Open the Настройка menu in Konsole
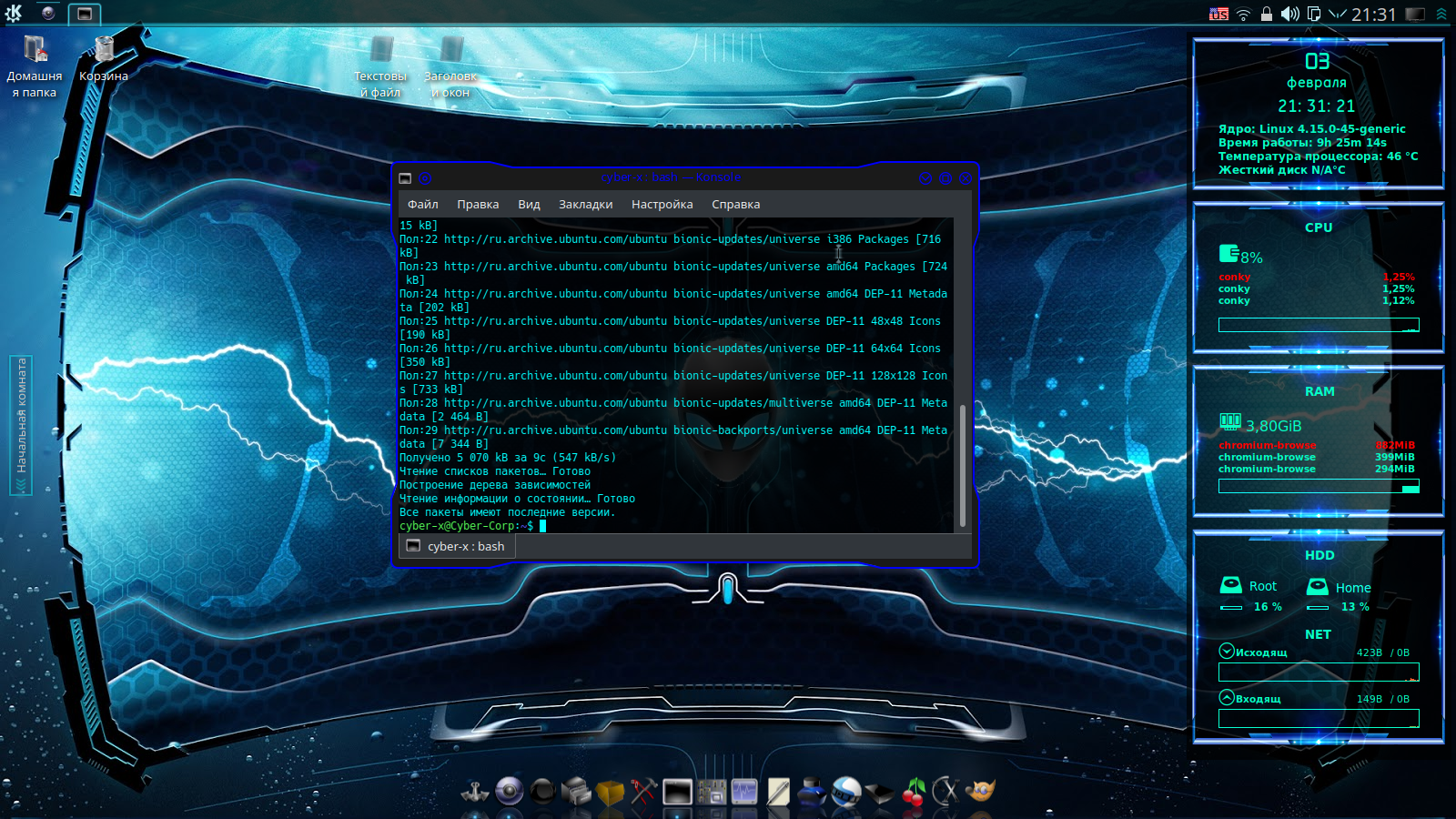Viewport: 1456px width, 819px height. coord(662,205)
